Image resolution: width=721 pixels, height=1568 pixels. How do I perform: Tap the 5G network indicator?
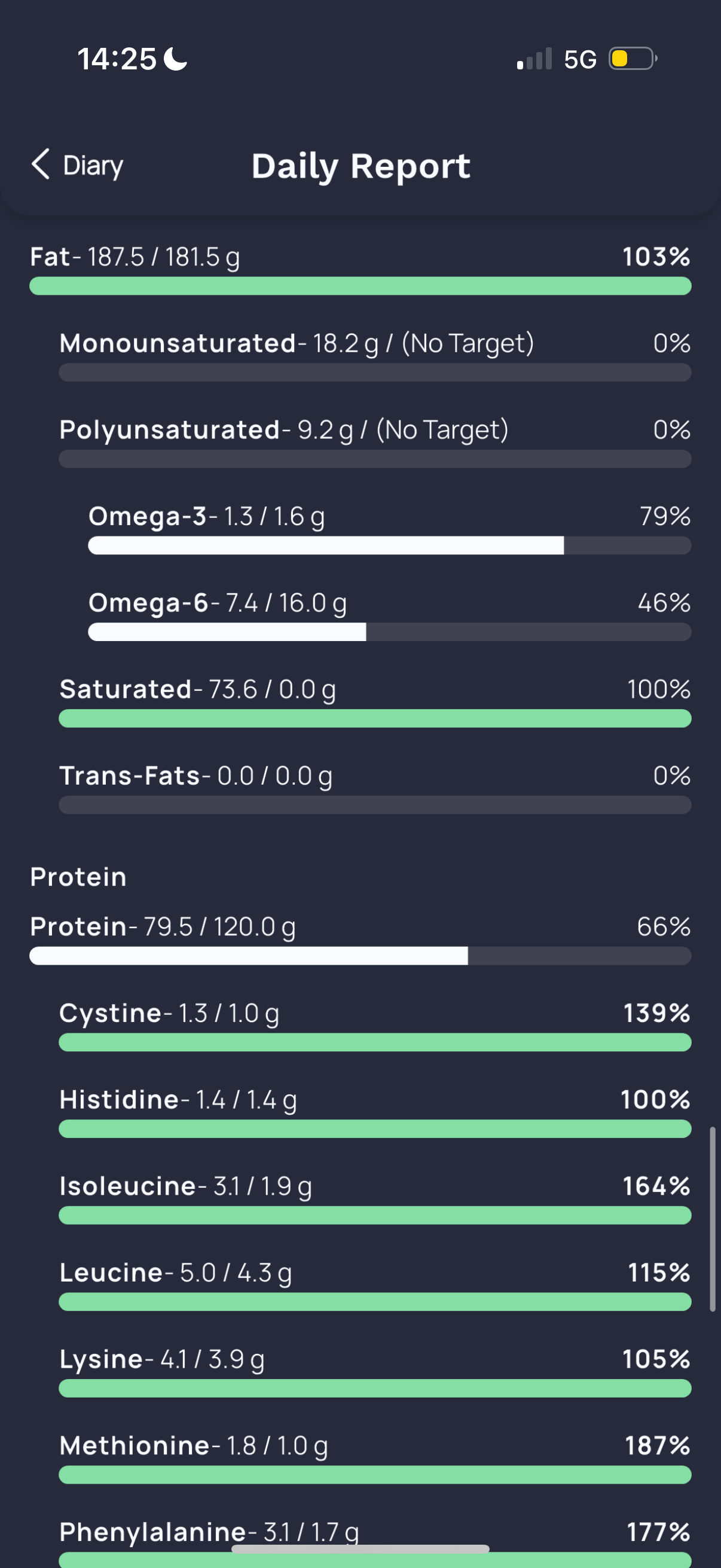580,60
